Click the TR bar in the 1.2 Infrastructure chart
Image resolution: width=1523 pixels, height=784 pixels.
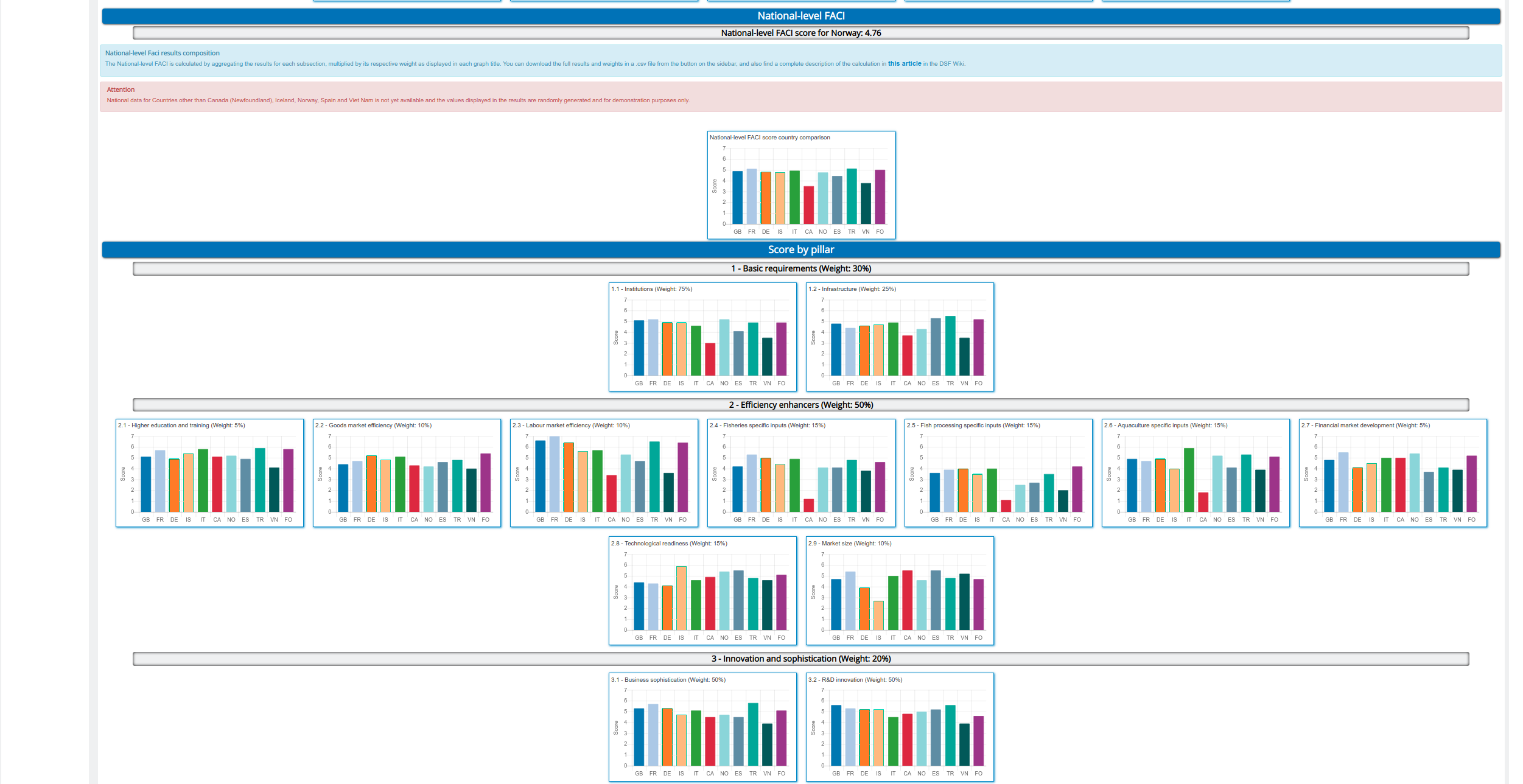point(950,346)
